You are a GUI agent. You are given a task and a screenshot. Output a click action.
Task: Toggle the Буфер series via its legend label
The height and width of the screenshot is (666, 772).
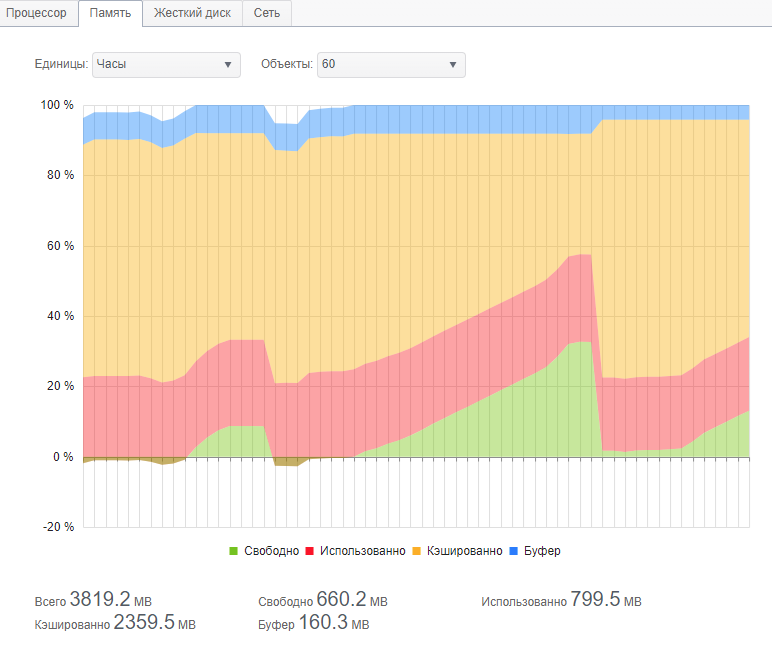pyautogui.click(x=543, y=551)
